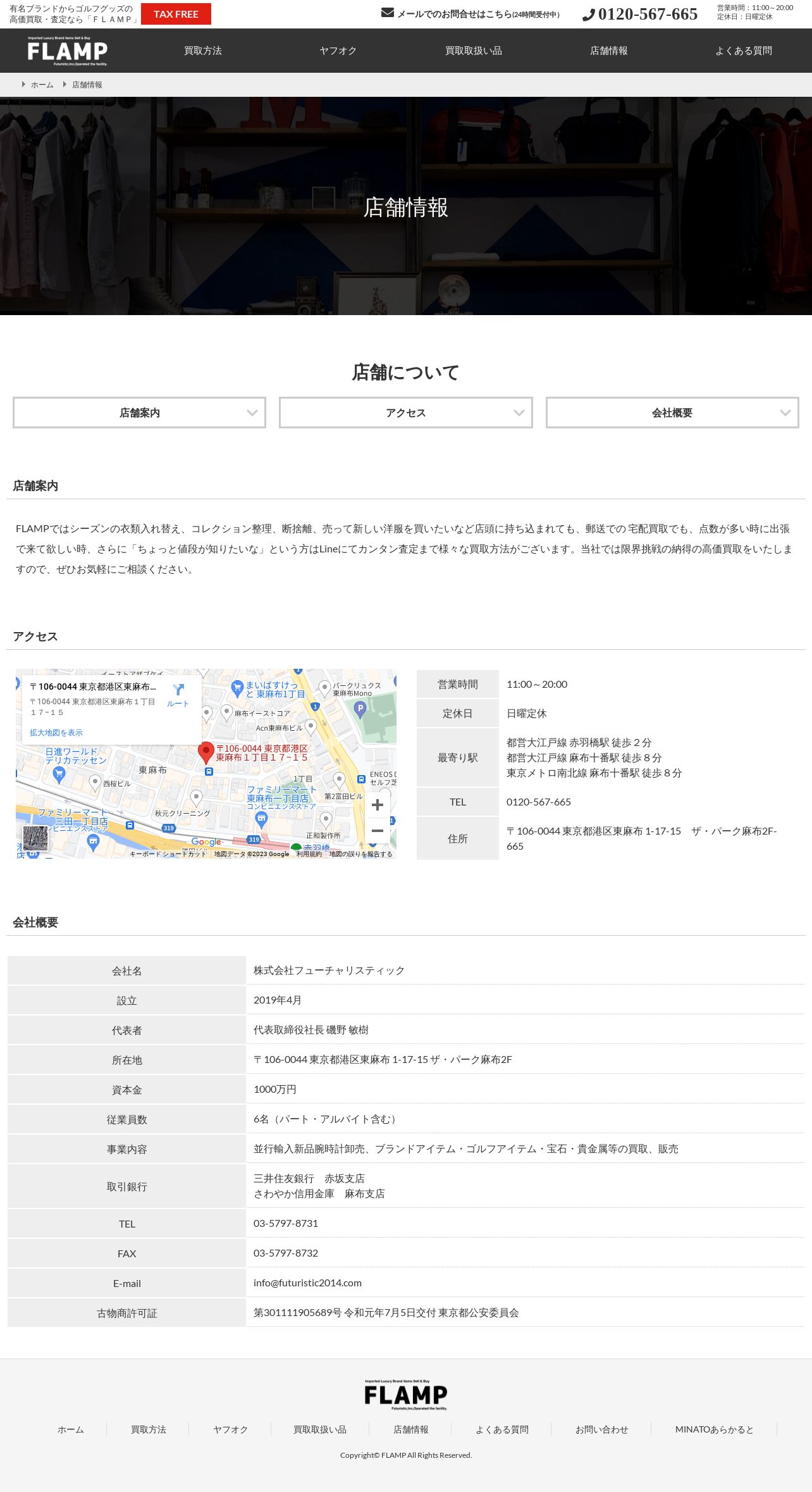812x1492 pixels.
Task: Click キーボード ショートカット on the map
Action: click(x=168, y=854)
